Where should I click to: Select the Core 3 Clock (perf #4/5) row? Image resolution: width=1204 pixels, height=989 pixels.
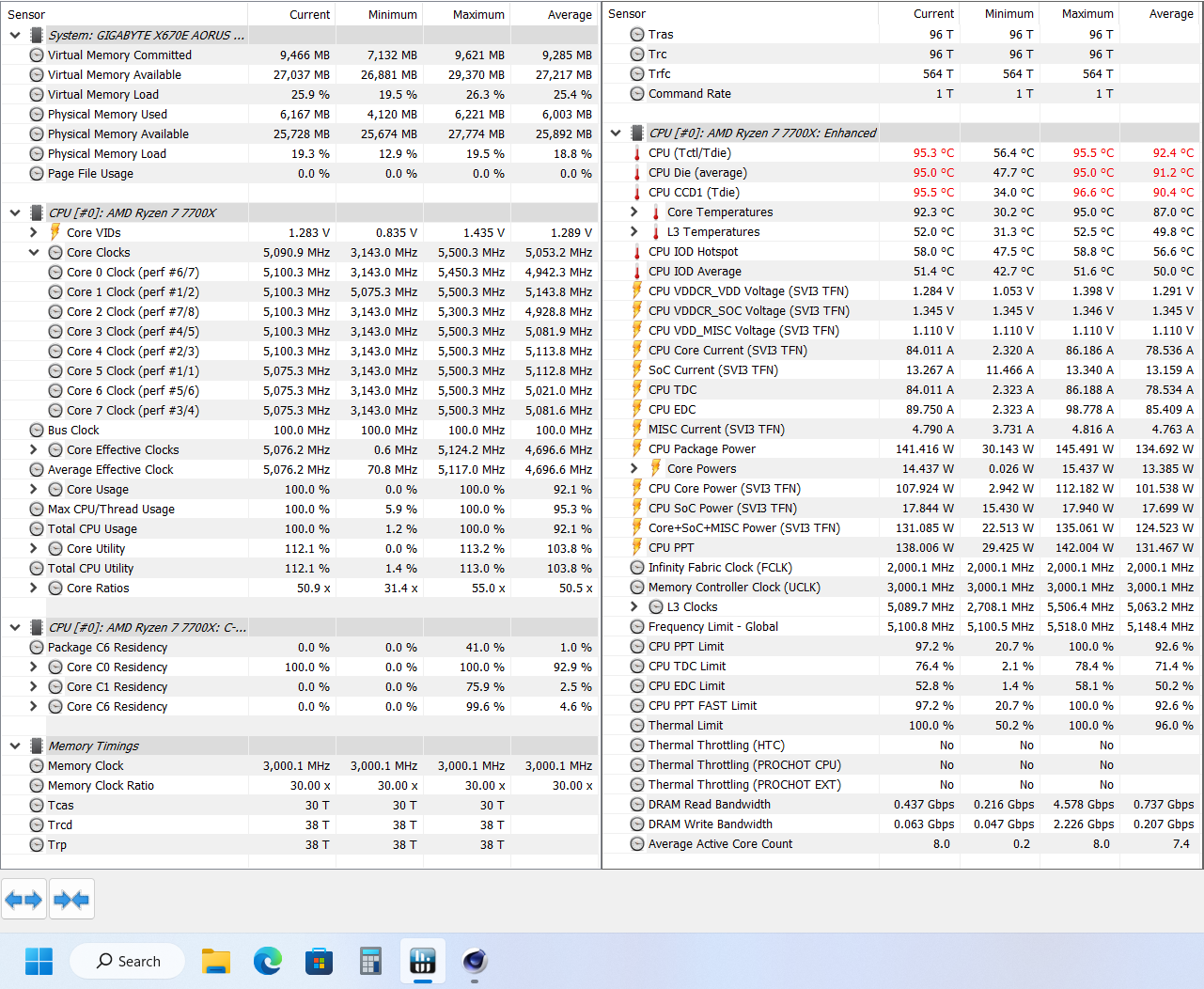coord(300,331)
